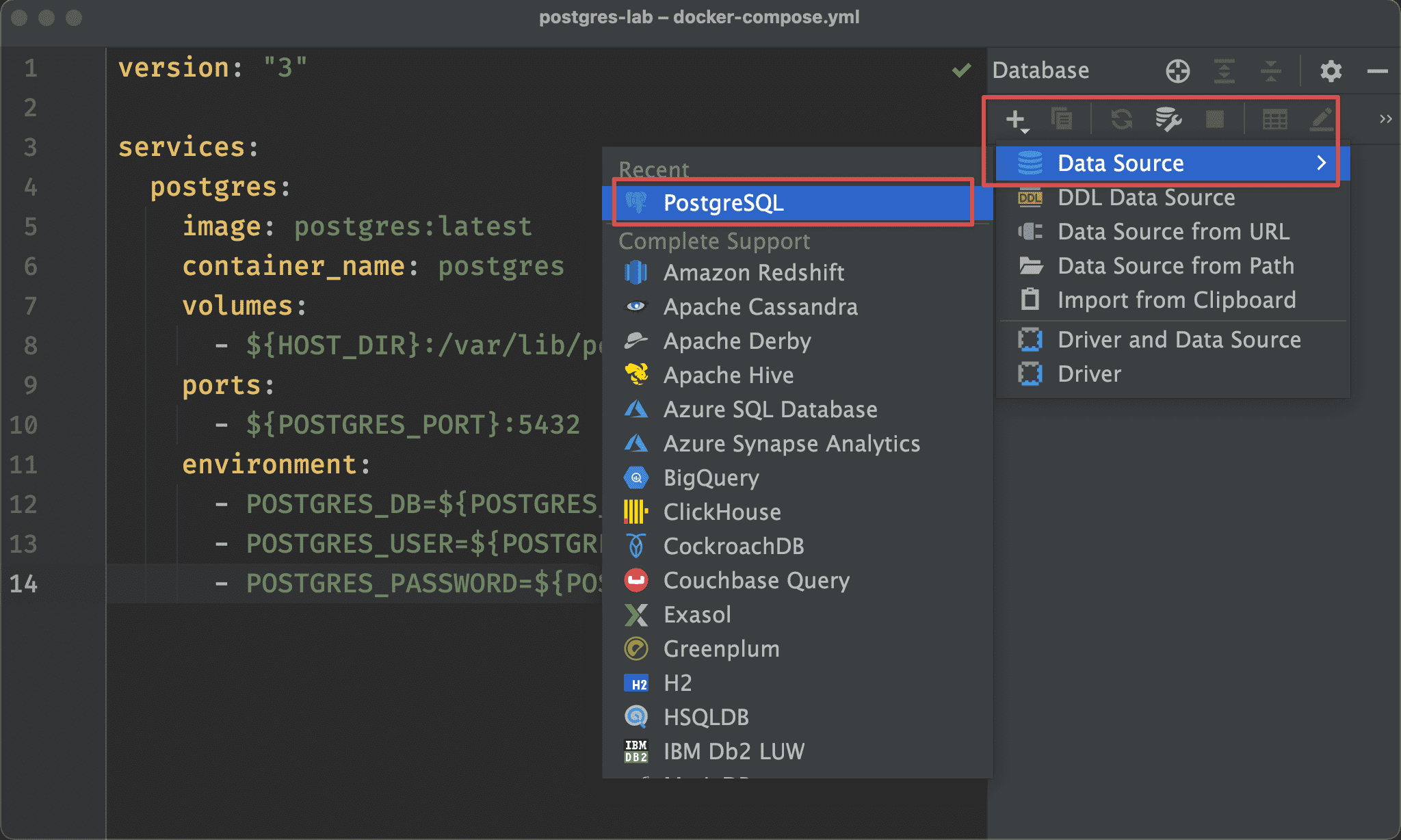Select CockroachDB data source
This screenshot has width=1401, height=840.
click(797, 547)
